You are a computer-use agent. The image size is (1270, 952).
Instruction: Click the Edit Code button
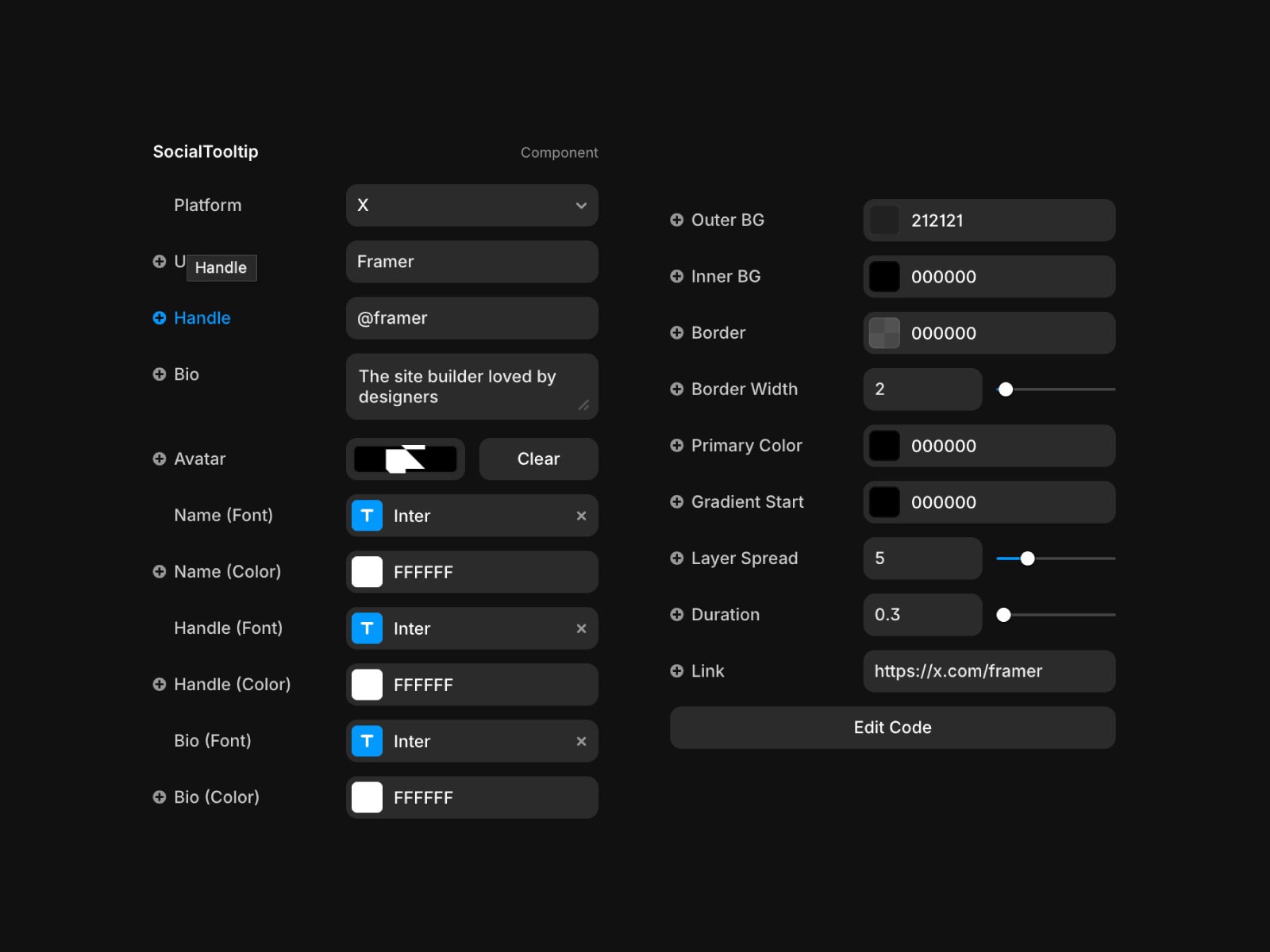click(x=892, y=727)
